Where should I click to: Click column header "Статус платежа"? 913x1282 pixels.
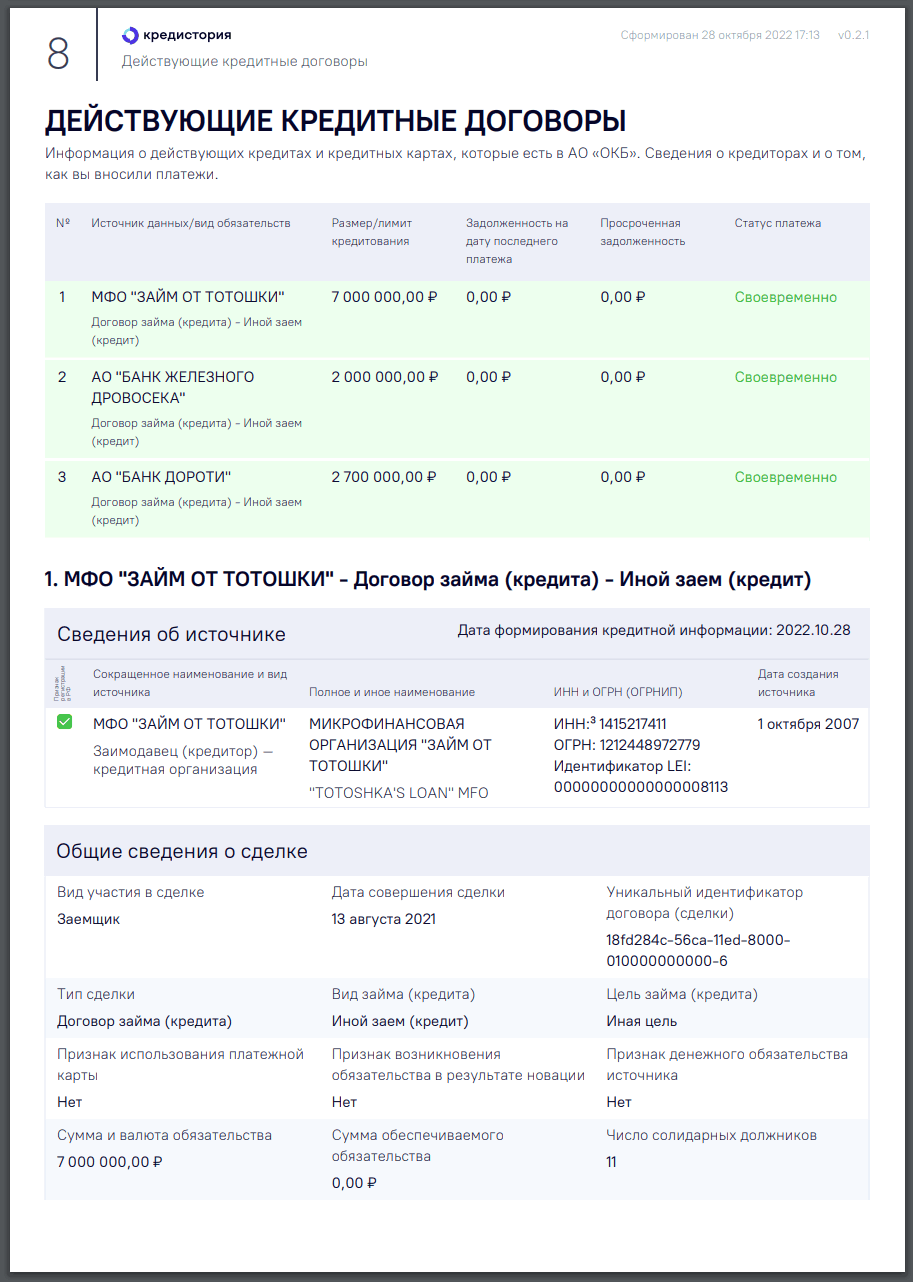coord(778,223)
